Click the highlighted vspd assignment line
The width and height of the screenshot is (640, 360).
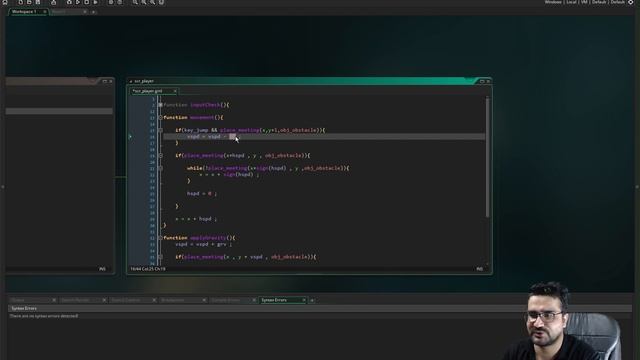click(324, 137)
